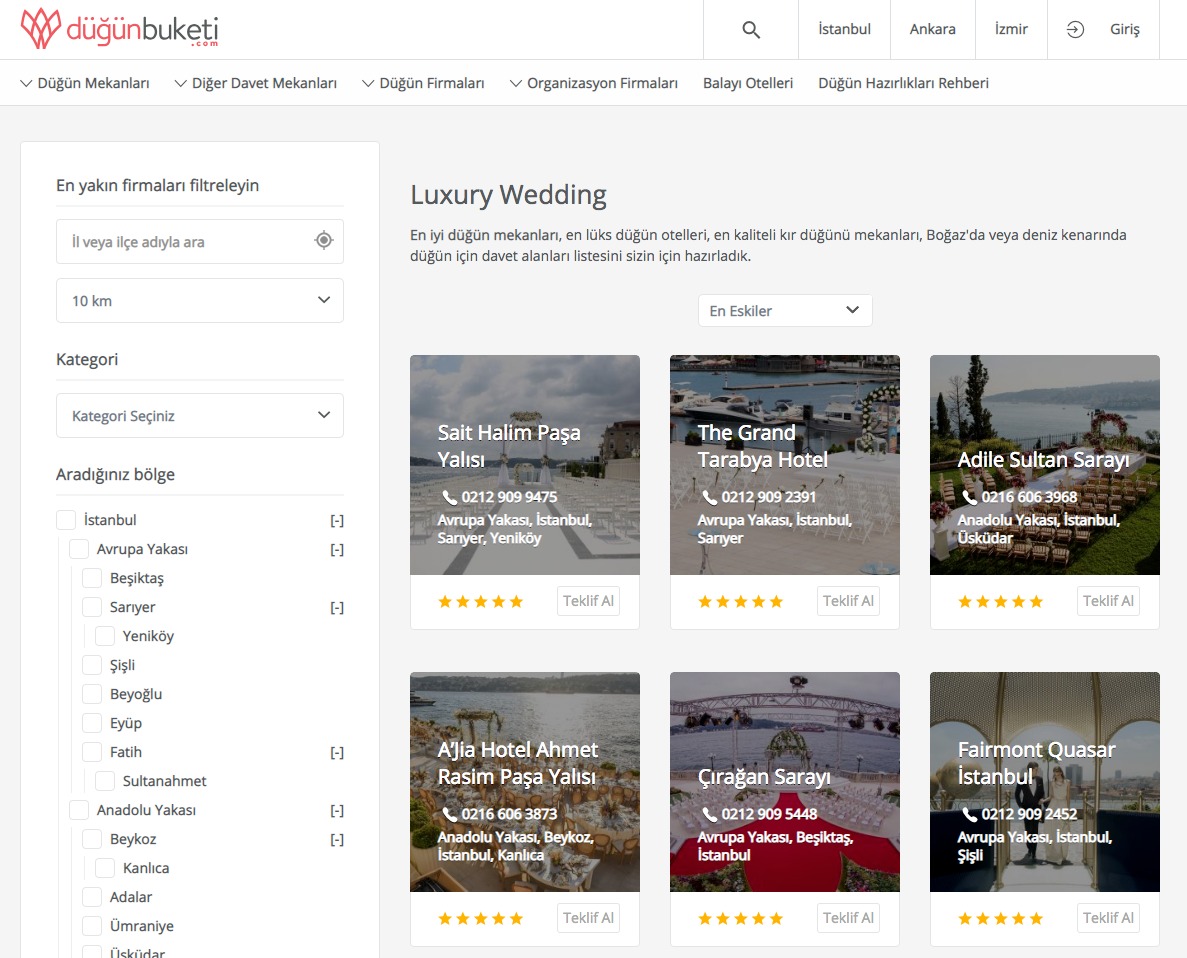This screenshot has height=958, width=1187.
Task: Open the Diğer Davet Mekanları menu
Action: (x=256, y=83)
